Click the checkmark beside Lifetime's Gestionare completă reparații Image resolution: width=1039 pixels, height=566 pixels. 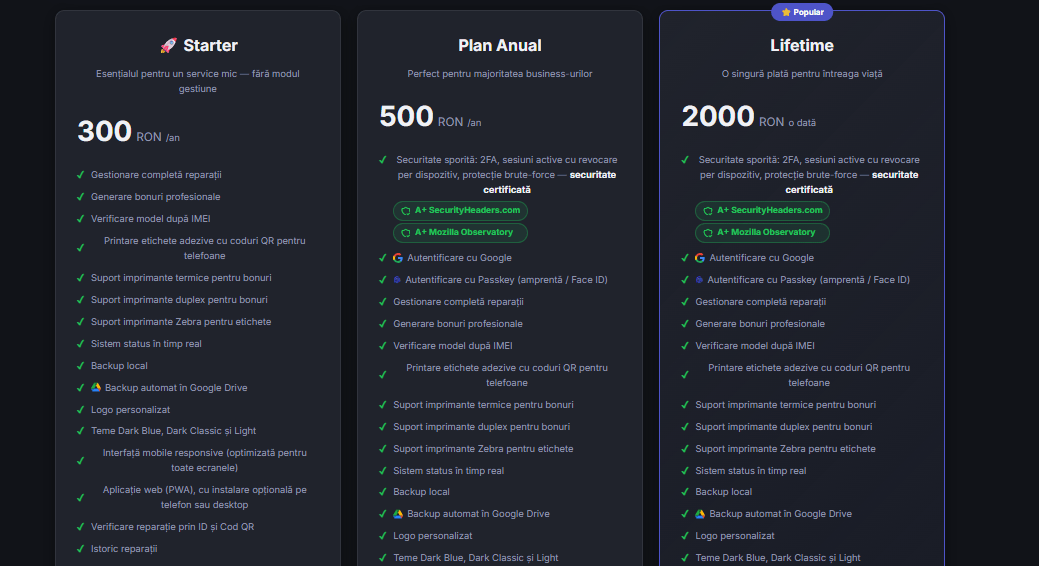pyautogui.click(x=684, y=302)
